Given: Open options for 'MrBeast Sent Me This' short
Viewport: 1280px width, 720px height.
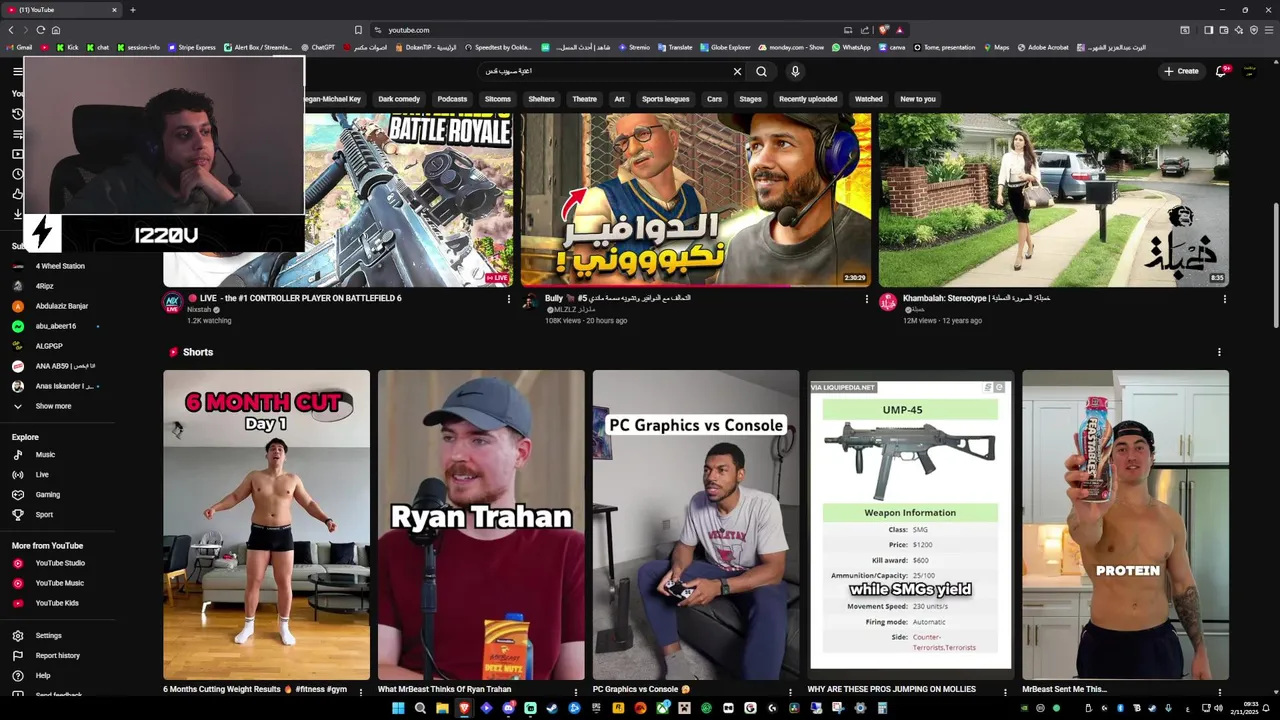Looking at the screenshot, I should coord(1219,691).
